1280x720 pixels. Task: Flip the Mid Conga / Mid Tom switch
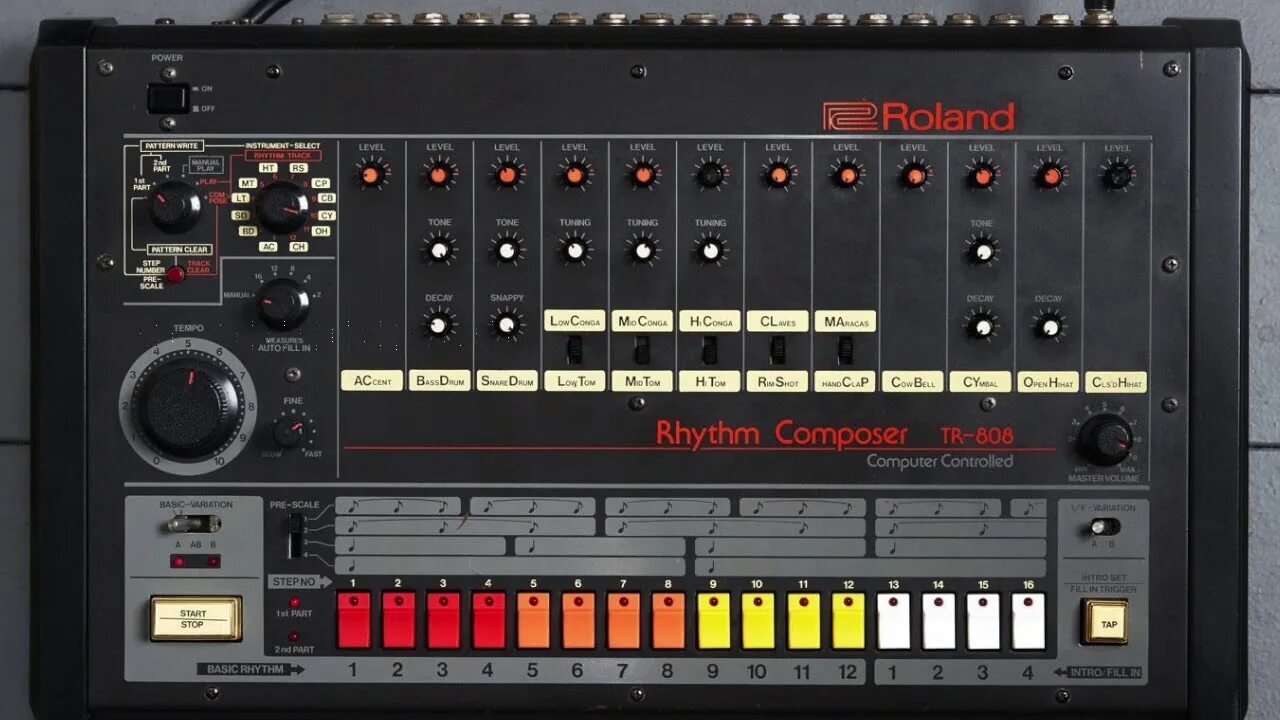pos(642,349)
